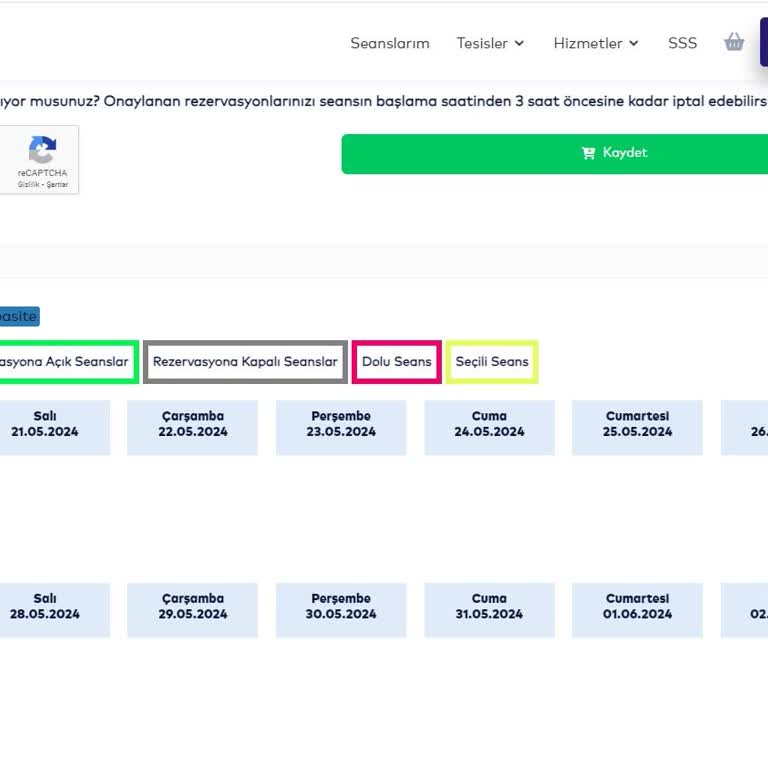This screenshot has height=768, width=768.
Task: Click the cart icon in Kaydet button
Action: (588, 153)
